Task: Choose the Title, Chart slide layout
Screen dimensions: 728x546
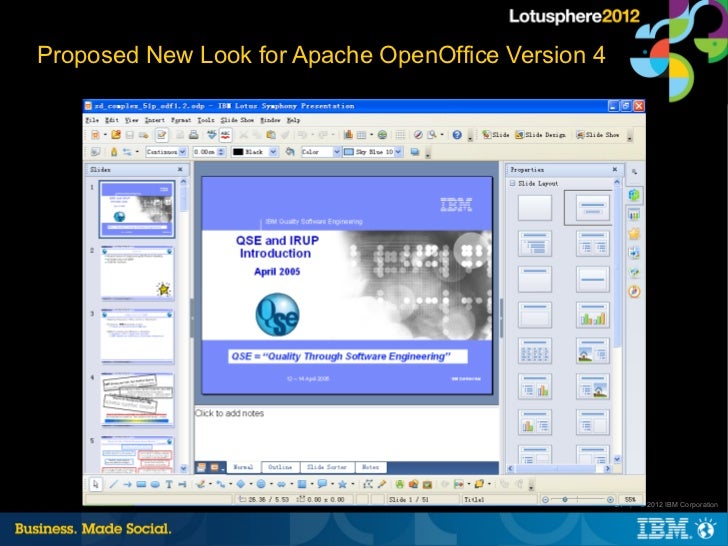Action: 593,315
